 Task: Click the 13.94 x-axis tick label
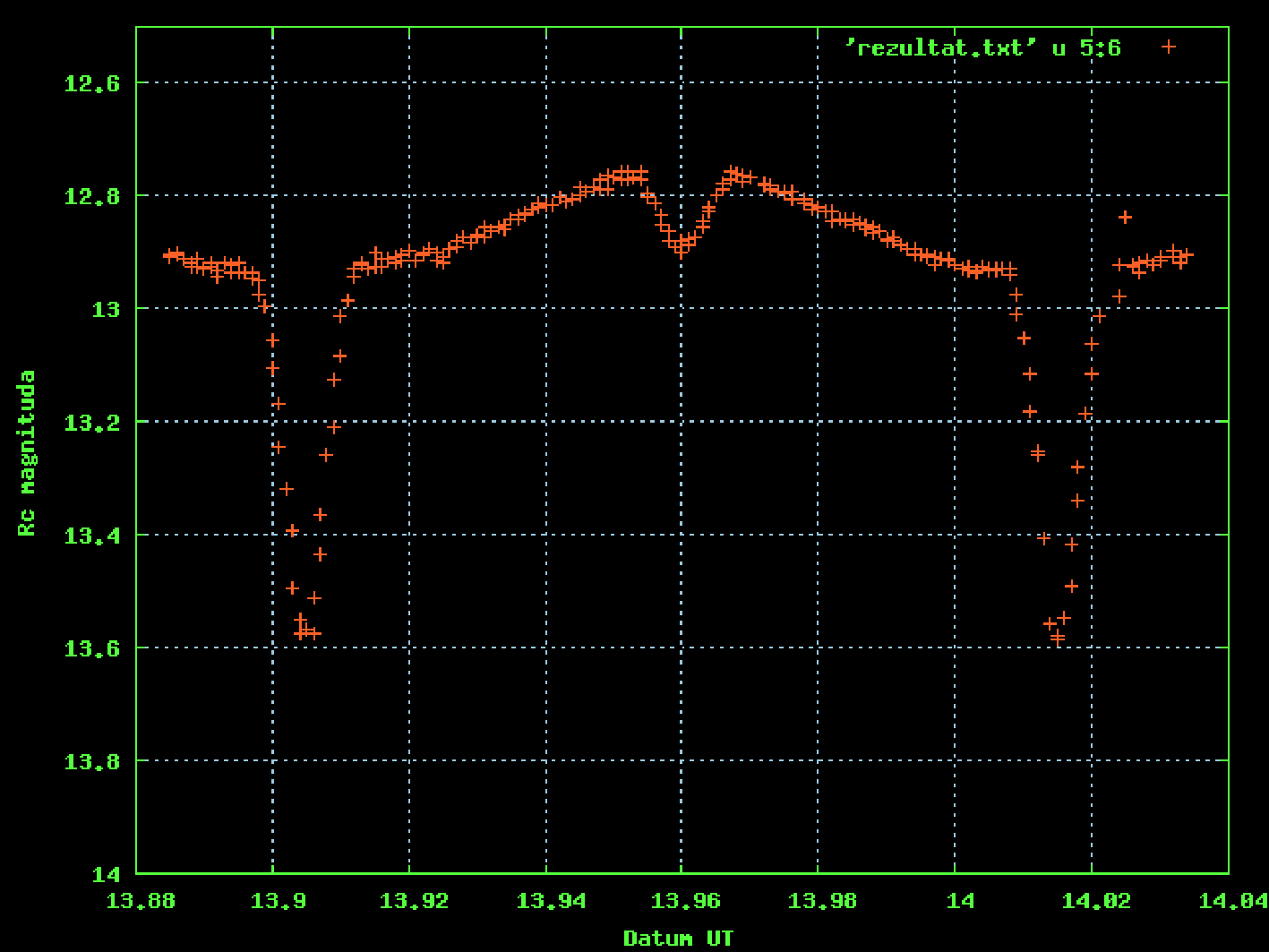click(550, 900)
